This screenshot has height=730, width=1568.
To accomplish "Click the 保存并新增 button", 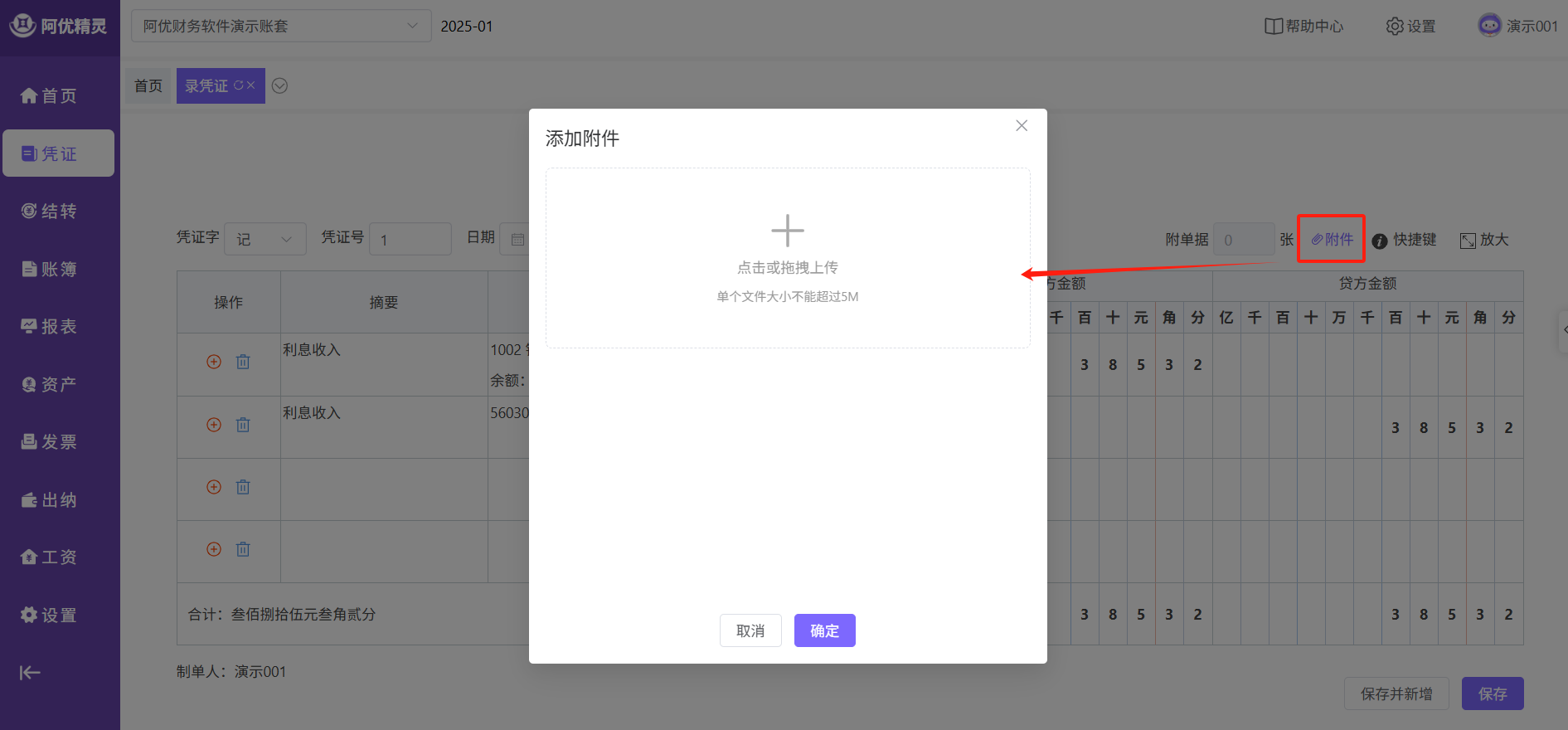I will tap(1396, 693).
